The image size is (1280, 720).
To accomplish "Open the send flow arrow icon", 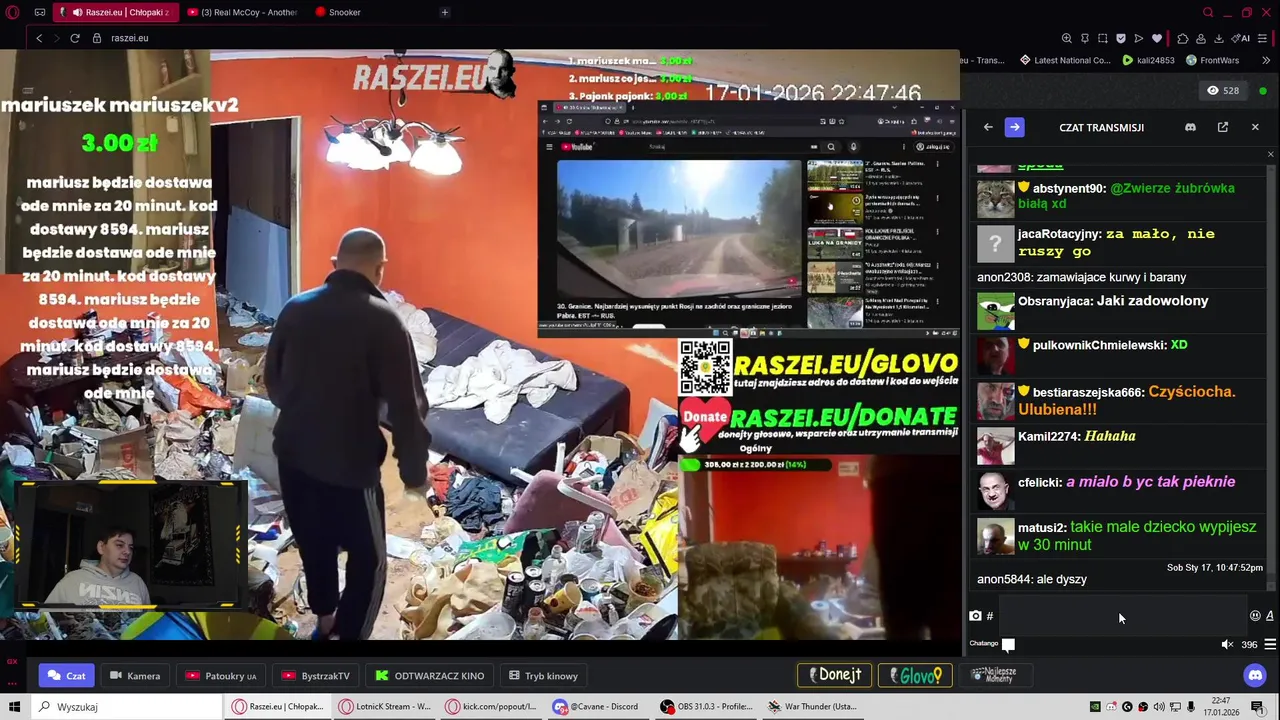I will 1139,38.
